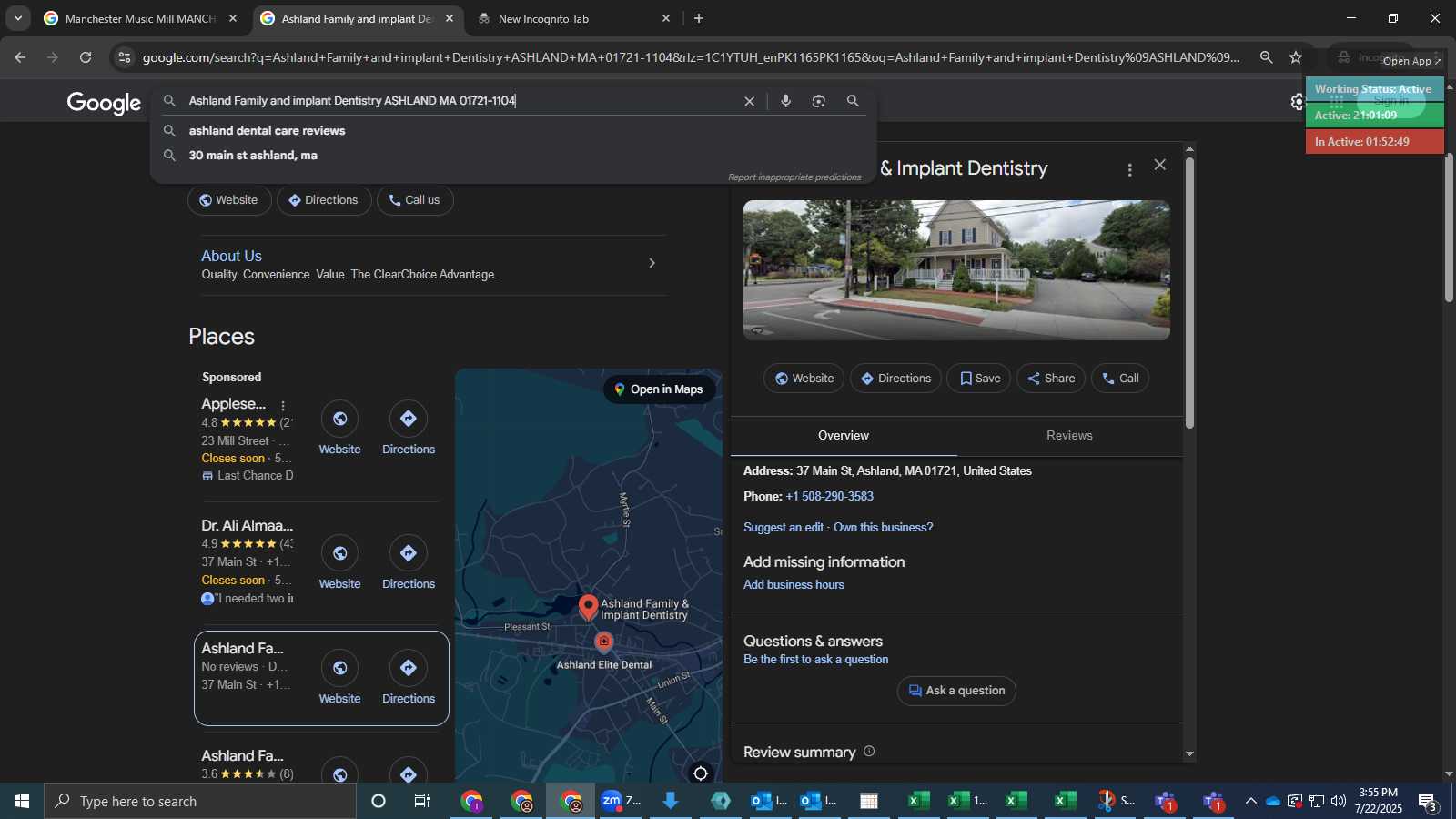Open more options for Implant Dentistry panel
1456x819 pixels.
1129,169
